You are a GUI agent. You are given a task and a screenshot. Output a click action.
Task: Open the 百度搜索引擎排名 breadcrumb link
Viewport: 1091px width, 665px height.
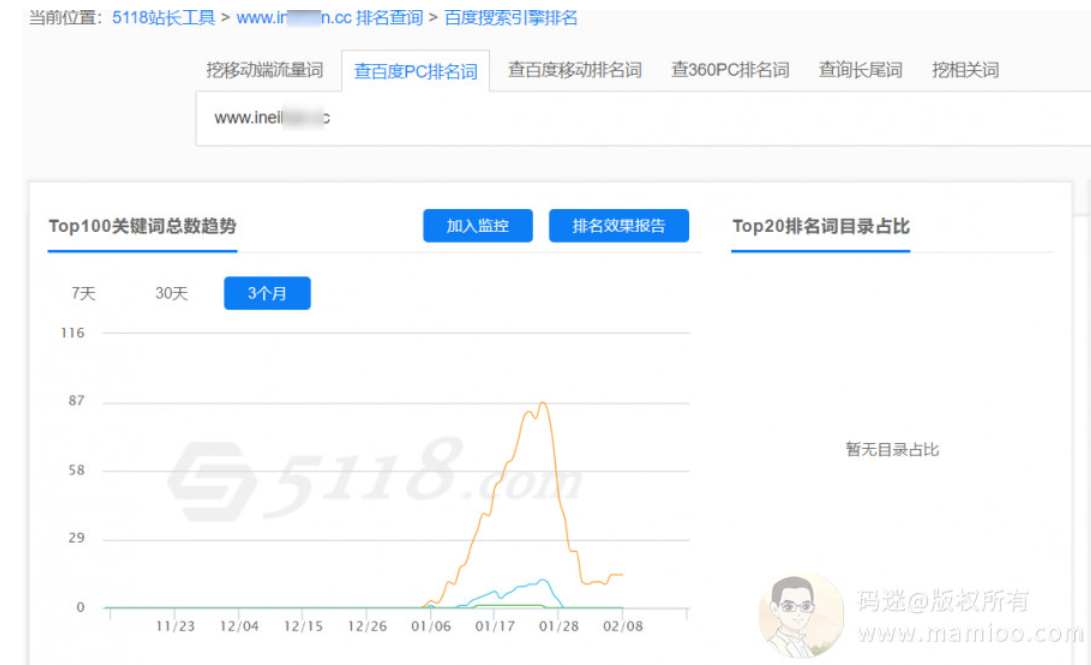511,17
